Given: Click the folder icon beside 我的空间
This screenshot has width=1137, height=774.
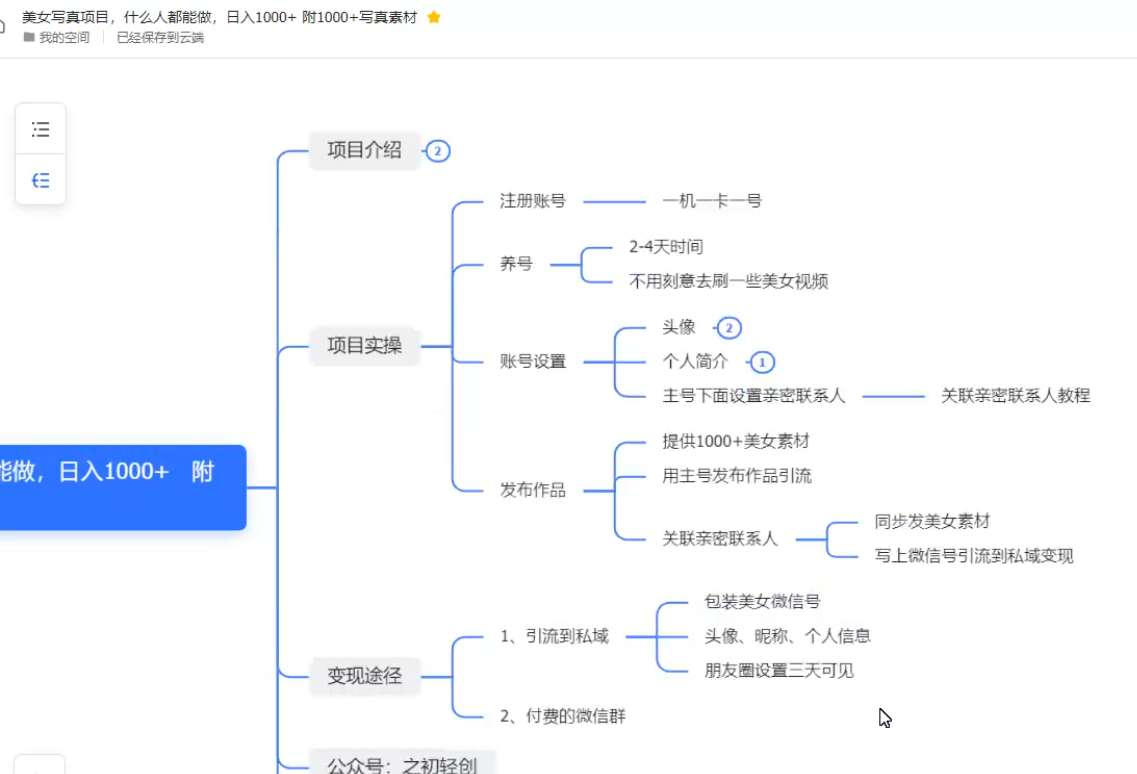Looking at the screenshot, I should point(29,38).
